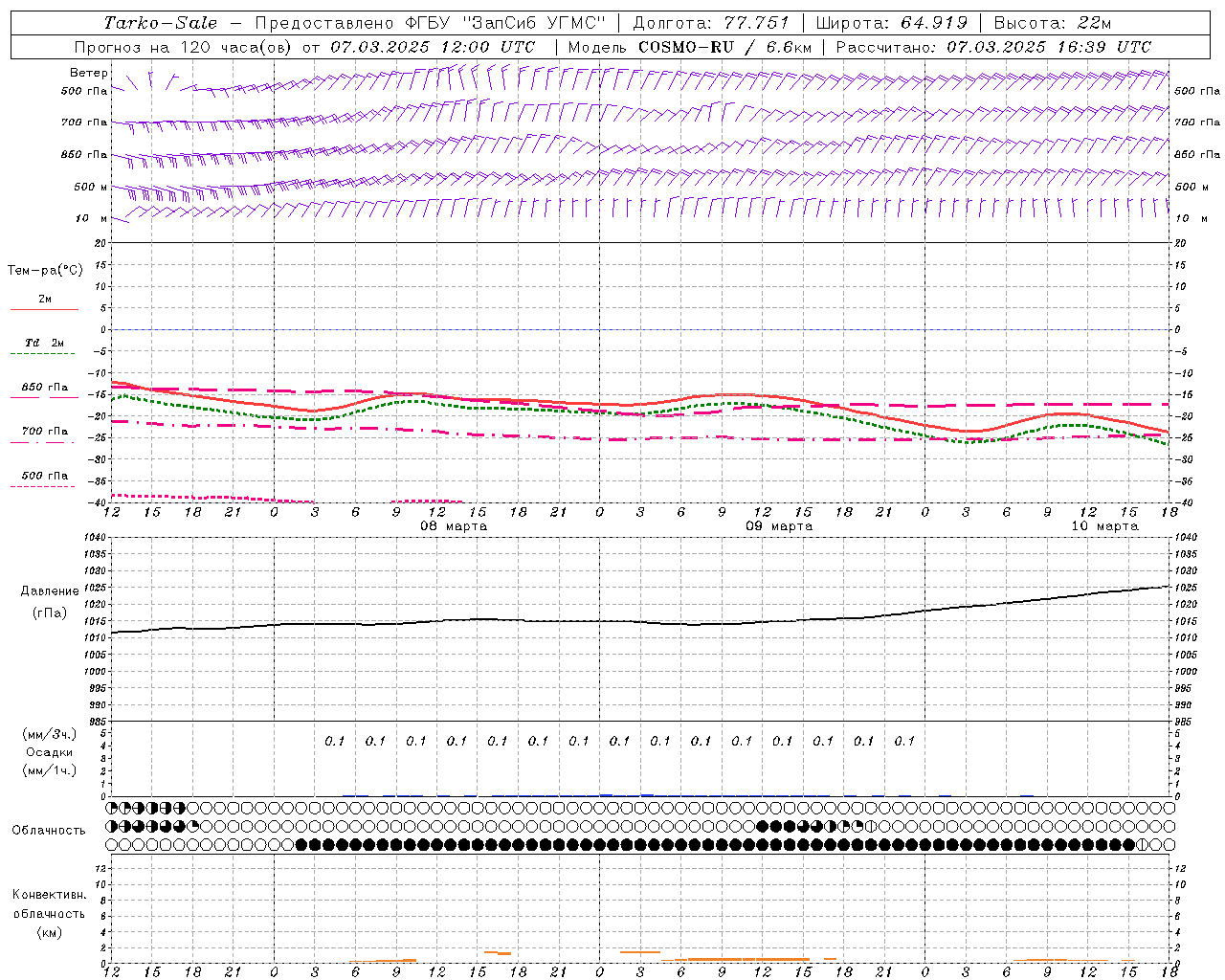Click the 'Давление' pressure panel label

(x=50, y=590)
